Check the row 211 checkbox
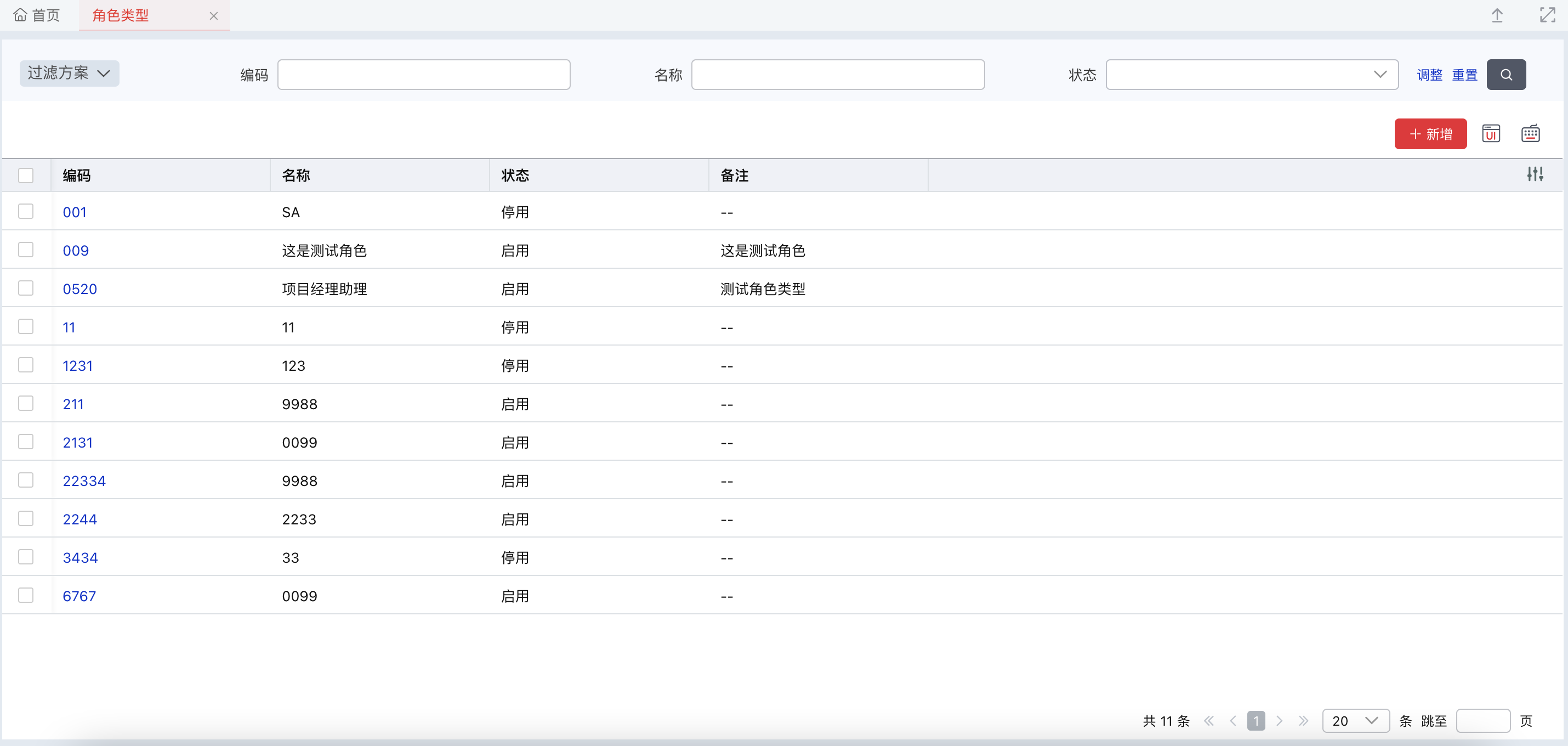Screen dimensions: 1568x746 [26, 403]
